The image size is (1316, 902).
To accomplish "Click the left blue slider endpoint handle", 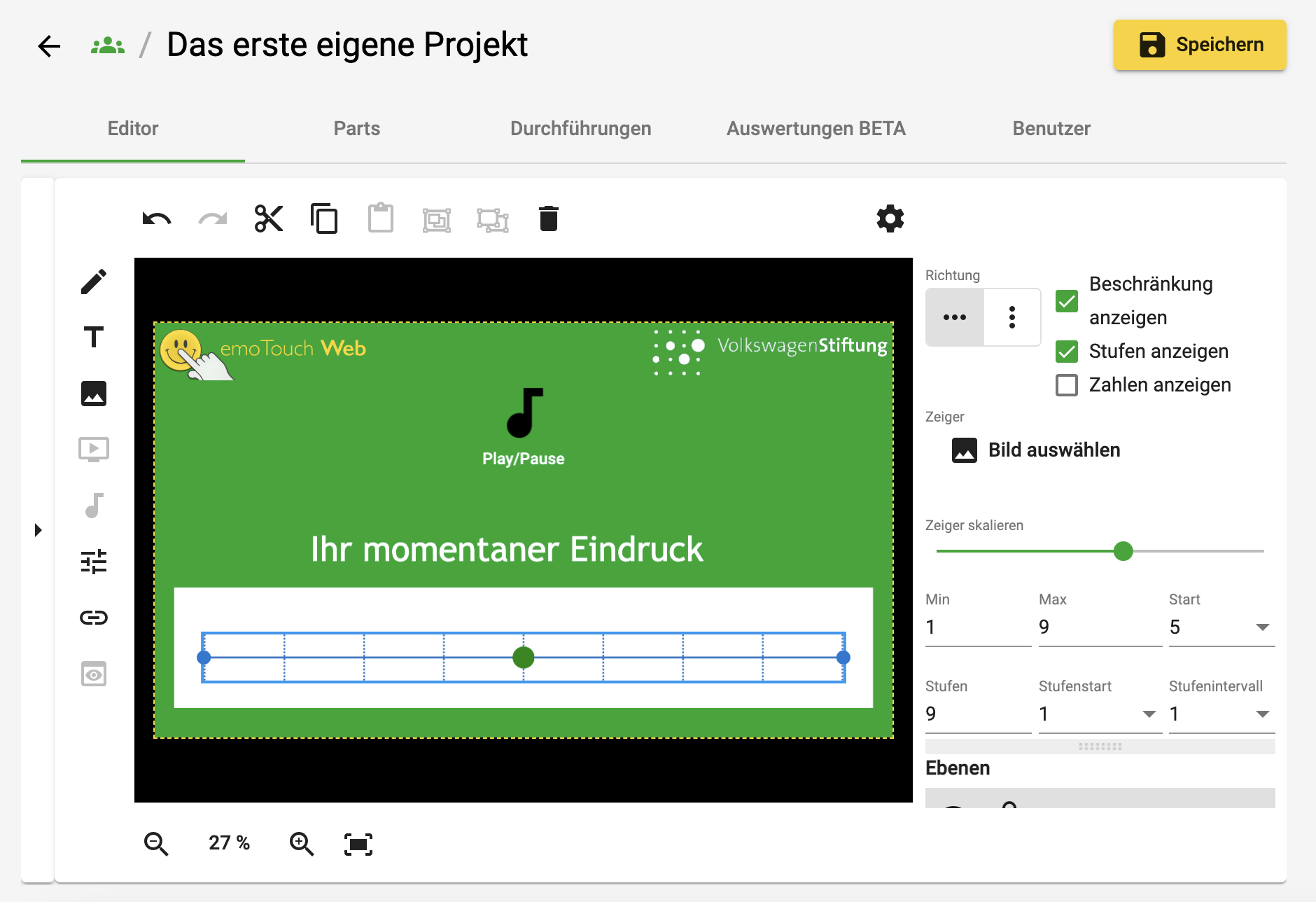I will (204, 658).
